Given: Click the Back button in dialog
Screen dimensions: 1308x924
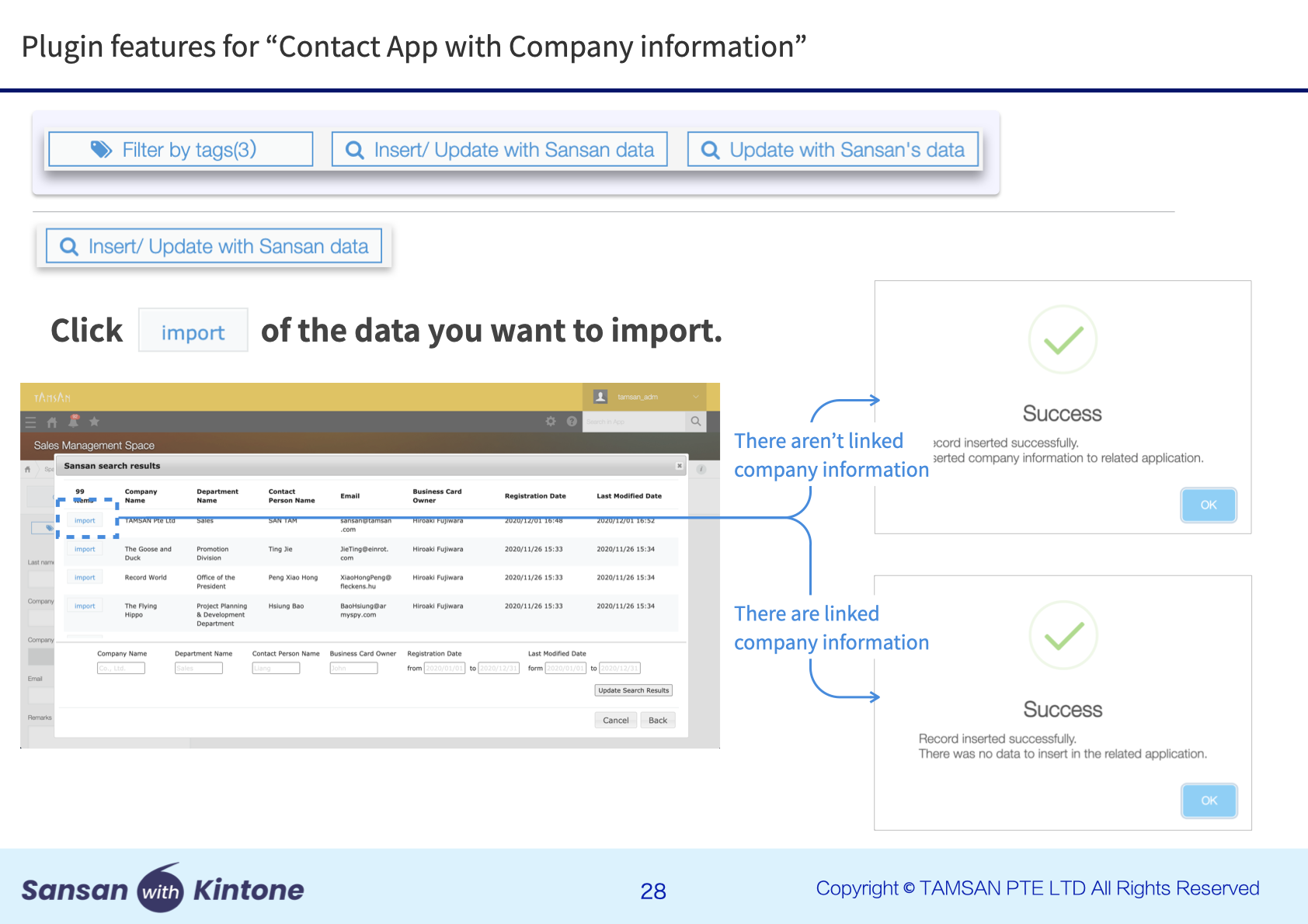Looking at the screenshot, I should [x=657, y=721].
